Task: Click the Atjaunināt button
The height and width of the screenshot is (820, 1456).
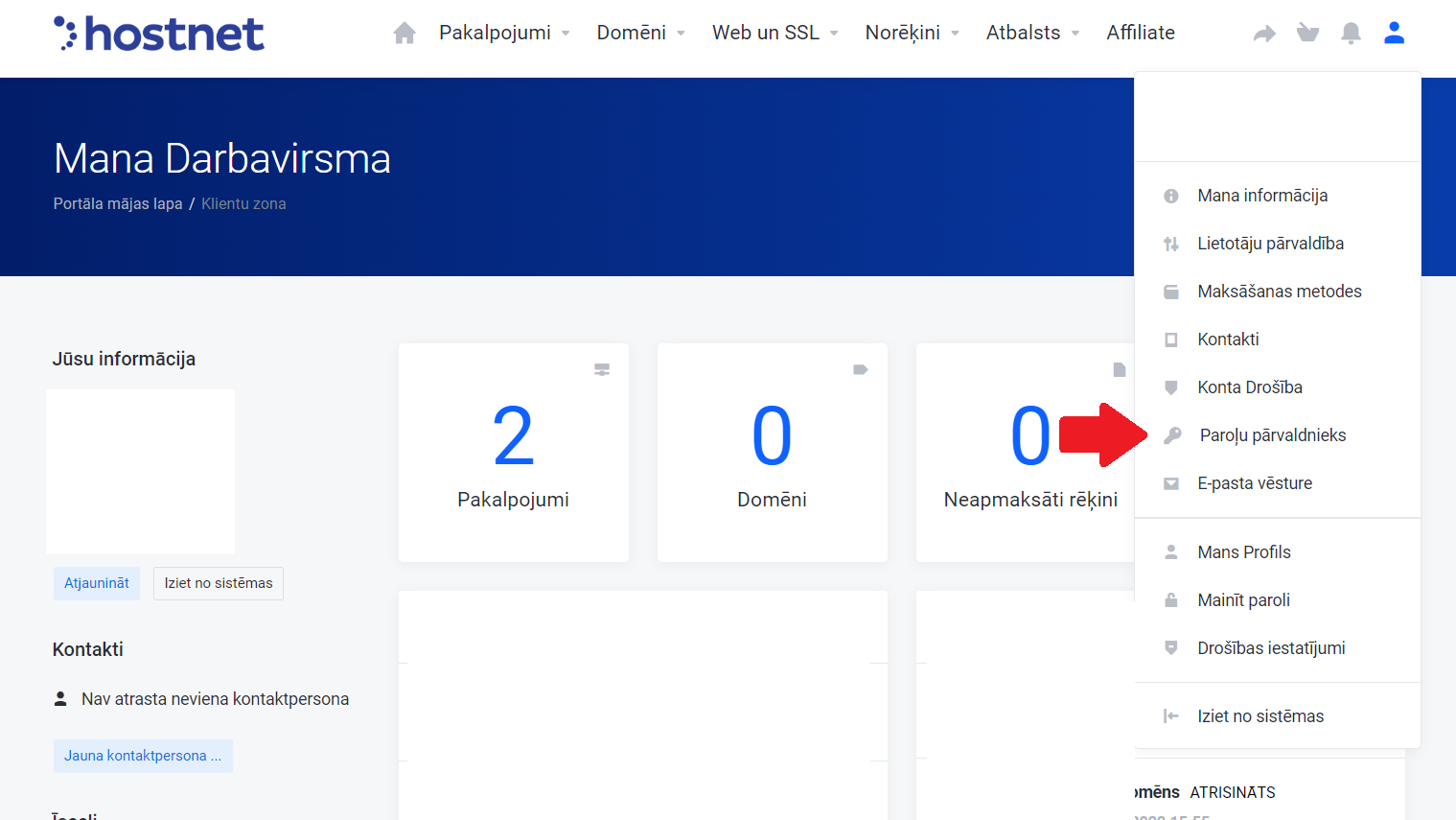Action: (x=97, y=583)
